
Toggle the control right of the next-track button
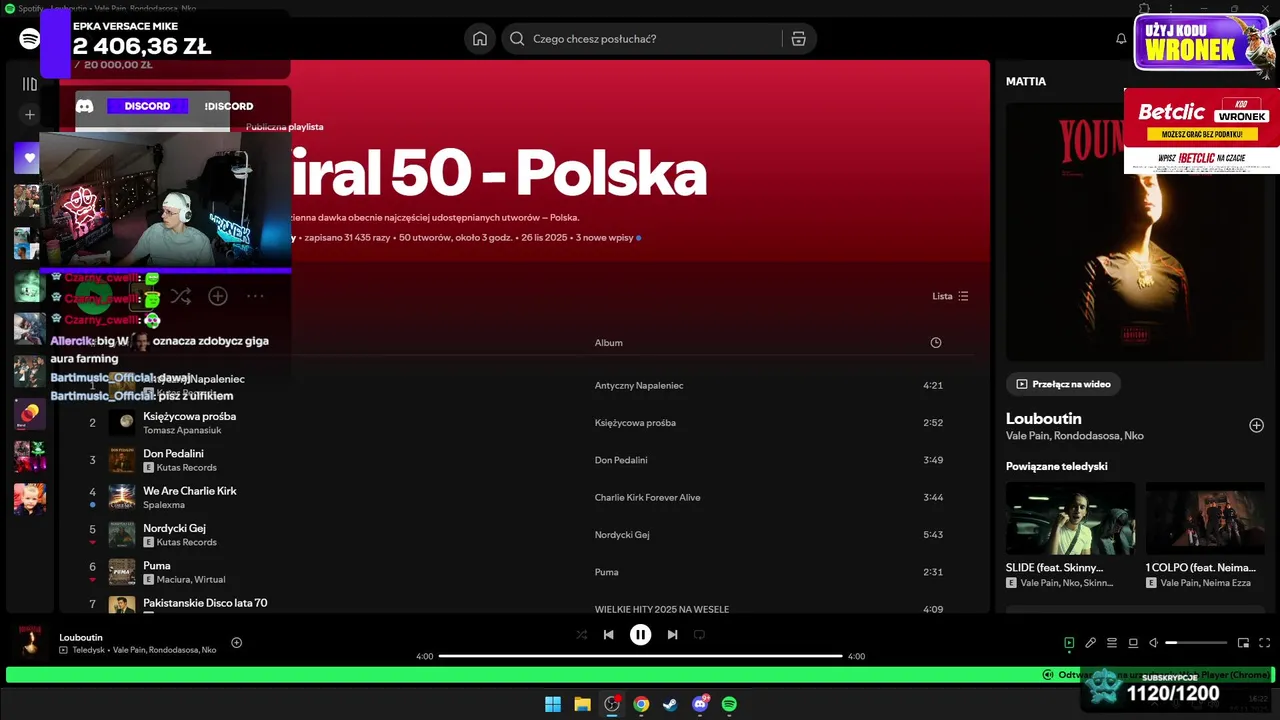(699, 634)
